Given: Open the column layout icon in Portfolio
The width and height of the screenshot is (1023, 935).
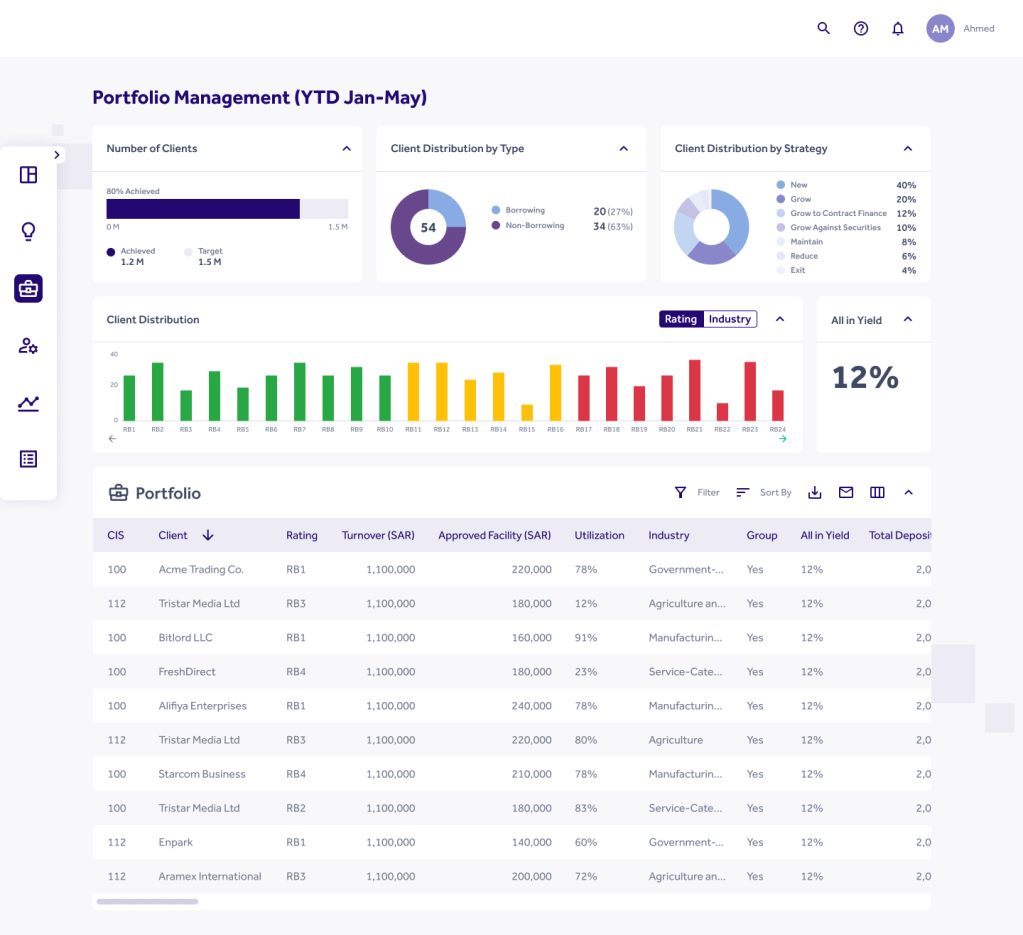Looking at the screenshot, I should (877, 492).
